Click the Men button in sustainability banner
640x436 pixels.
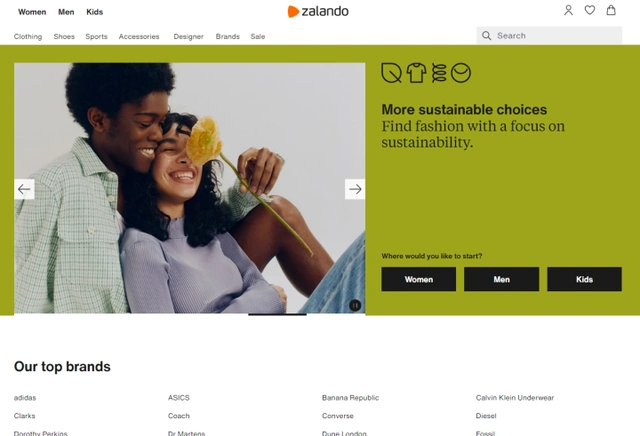(x=501, y=279)
